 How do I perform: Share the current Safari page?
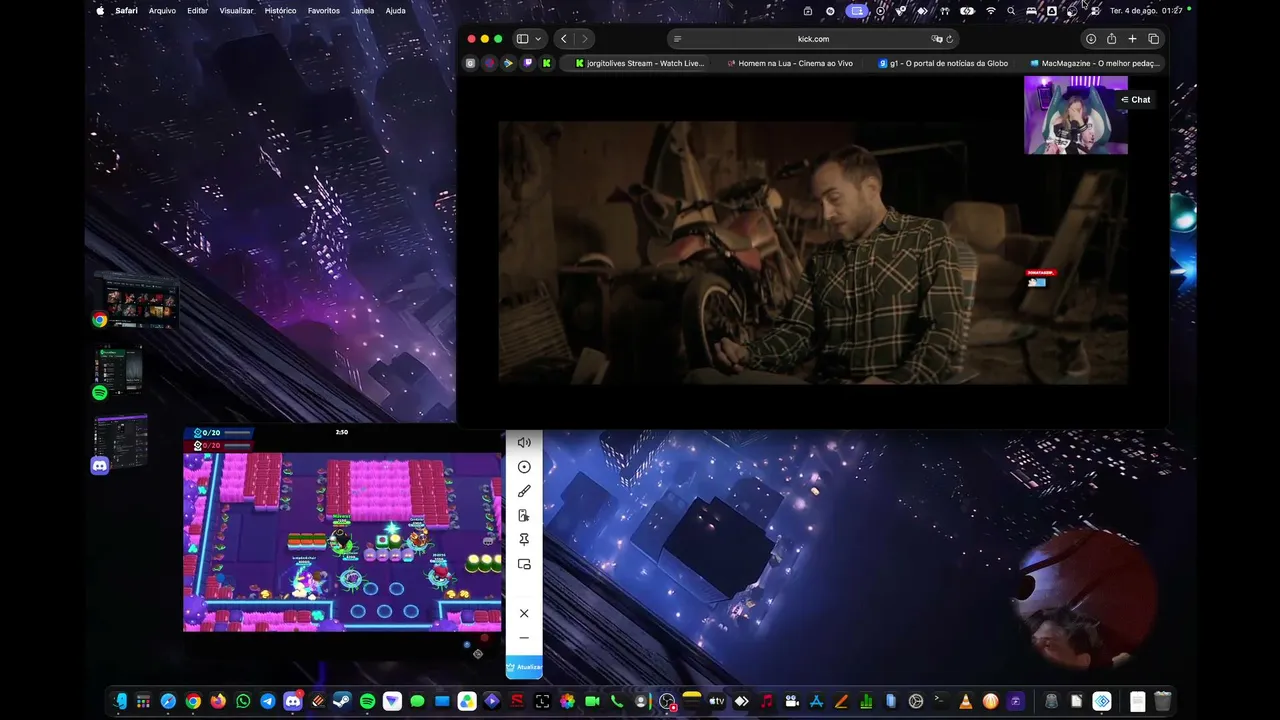tap(1111, 39)
